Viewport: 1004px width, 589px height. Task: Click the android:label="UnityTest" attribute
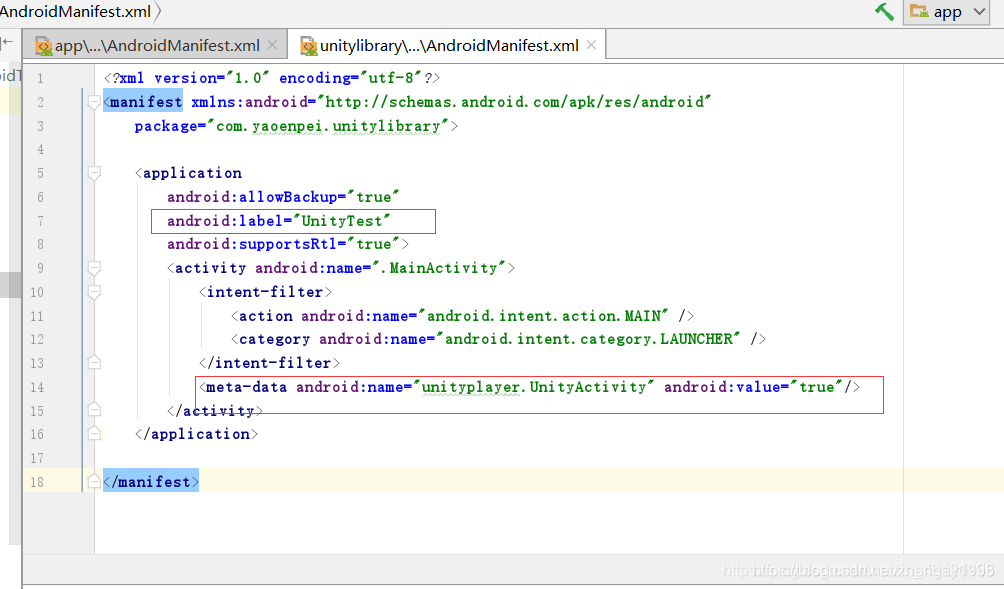click(279, 221)
